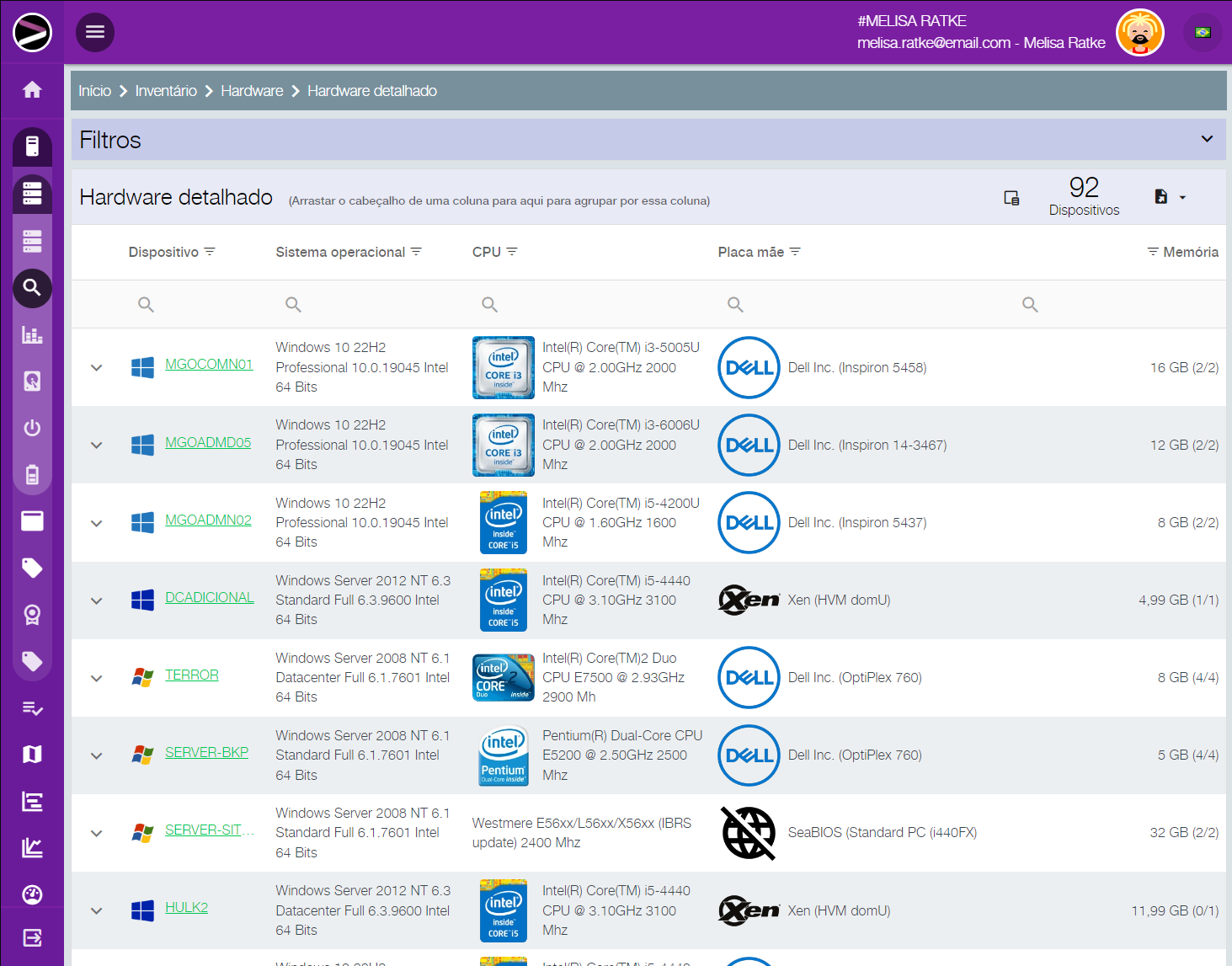Click the logout icon at sidebar bottom
Screen dimensions: 1232x966
[32, 937]
